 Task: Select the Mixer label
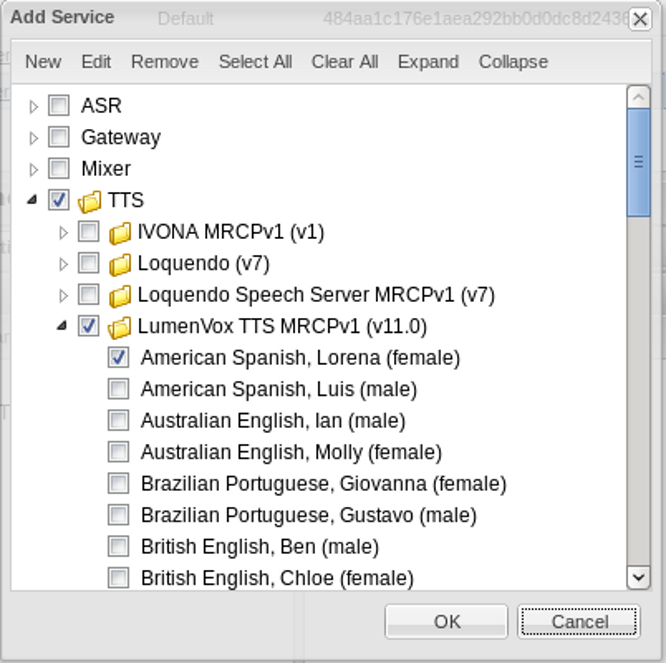click(x=106, y=169)
